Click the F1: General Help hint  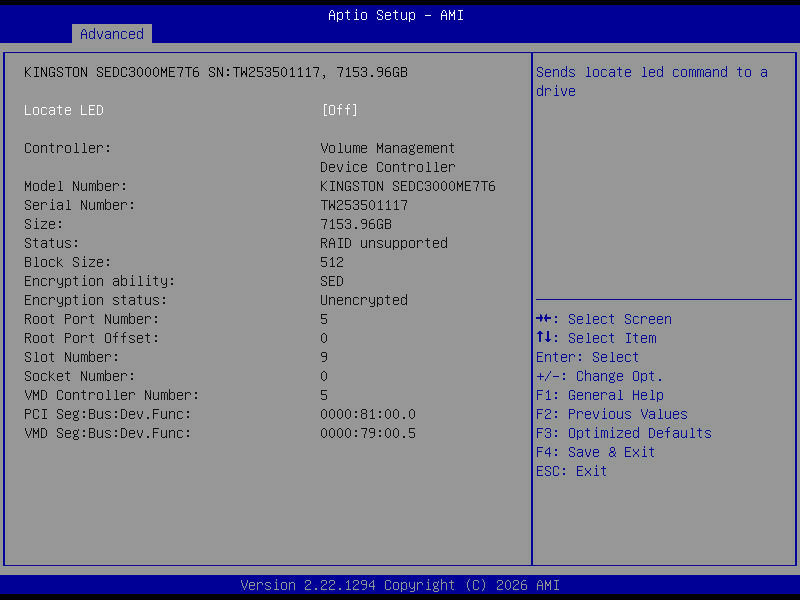(599, 395)
